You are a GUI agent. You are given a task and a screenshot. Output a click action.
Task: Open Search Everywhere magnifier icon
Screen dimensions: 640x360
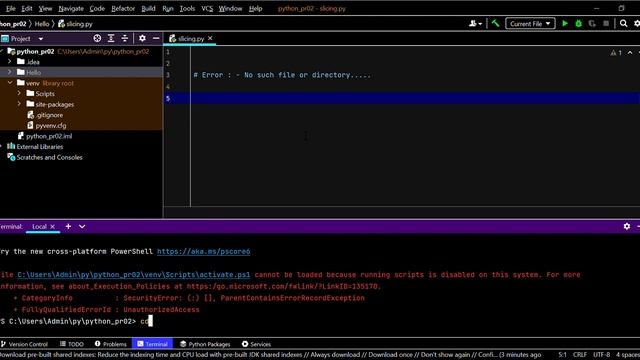[623, 24]
